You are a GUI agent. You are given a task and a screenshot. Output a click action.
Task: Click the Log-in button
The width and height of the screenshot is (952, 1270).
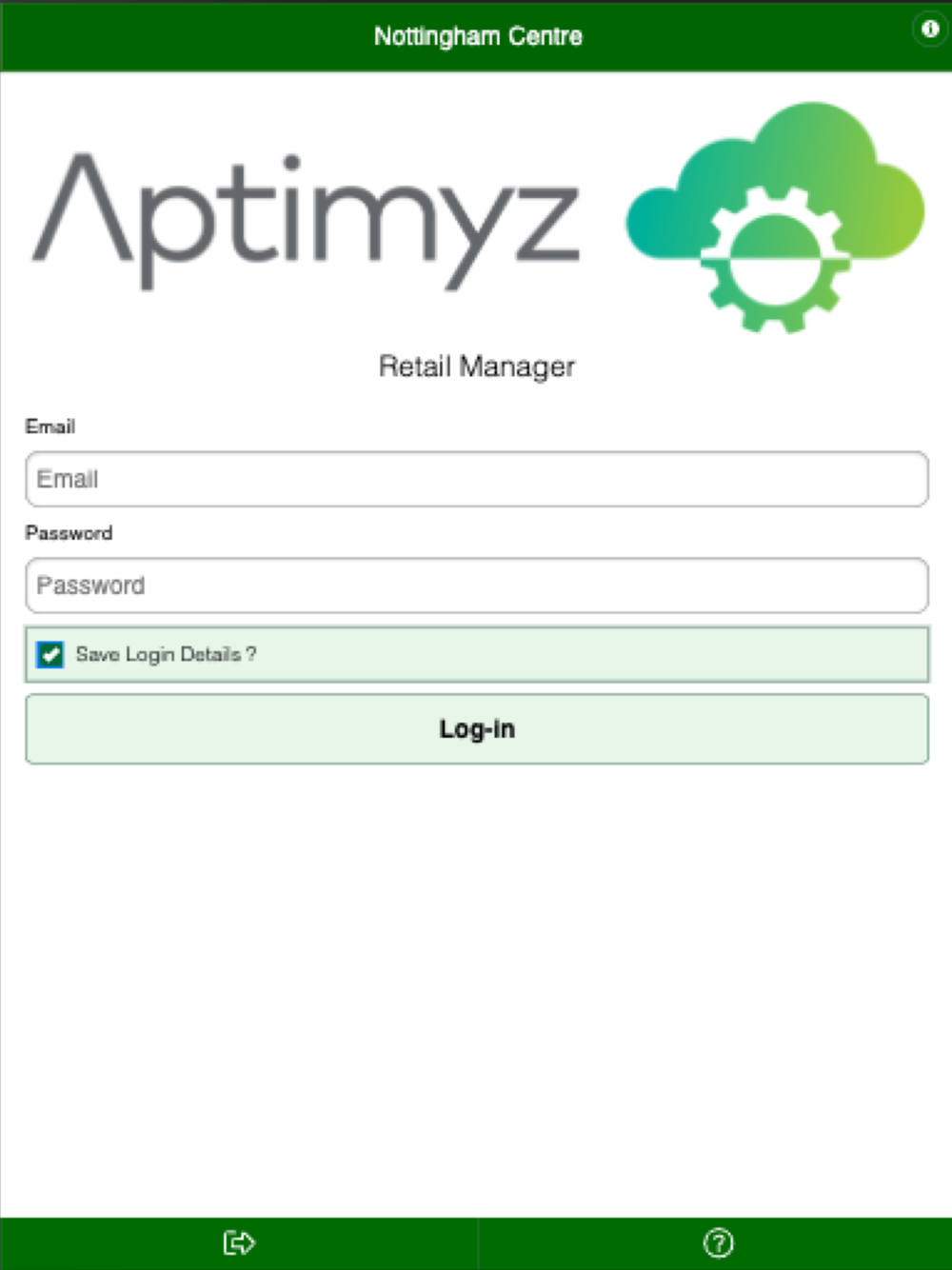tap(477, 729)
